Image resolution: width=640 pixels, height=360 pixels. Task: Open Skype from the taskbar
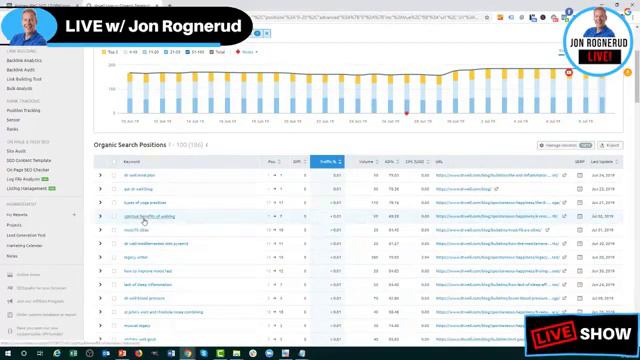[204, 353]
